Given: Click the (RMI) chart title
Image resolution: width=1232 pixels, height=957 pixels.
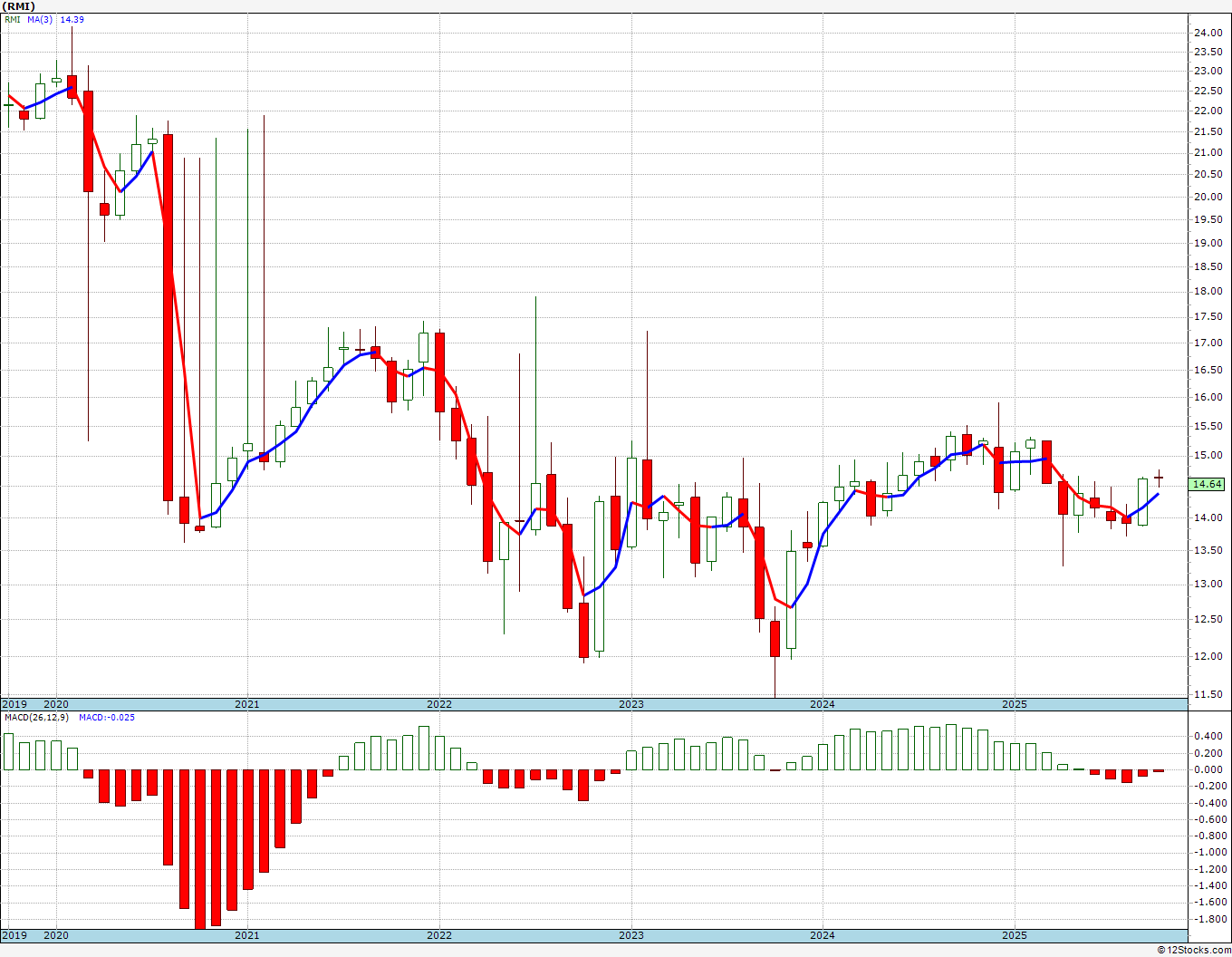Looking at the screenshot, I should [18, 5].
